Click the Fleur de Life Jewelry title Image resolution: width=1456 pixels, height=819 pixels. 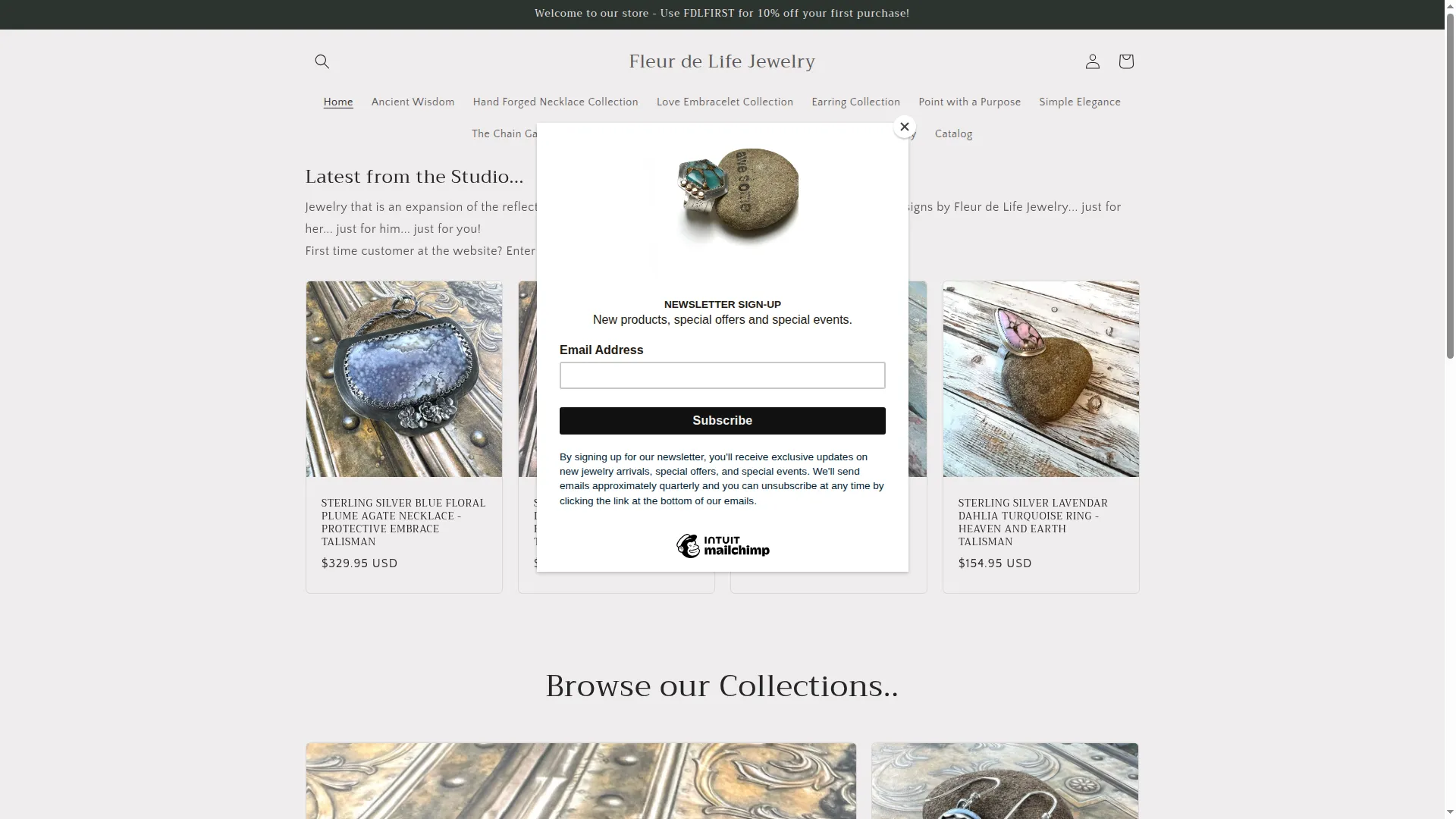coord(722,61)
